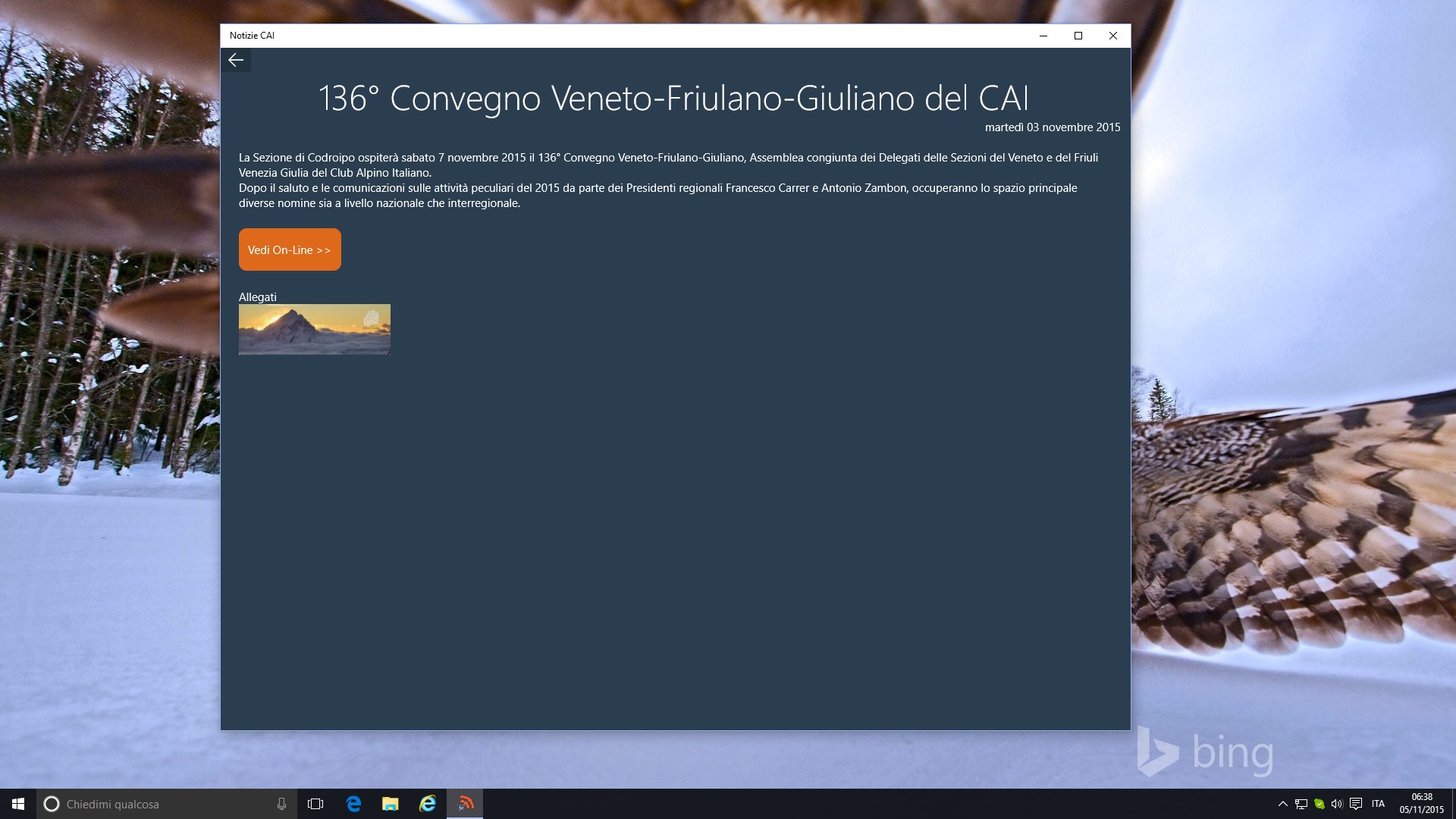Click the Cortana search box
The height and width of the screenshot is (819, 1456).
(x=159, y=804)
